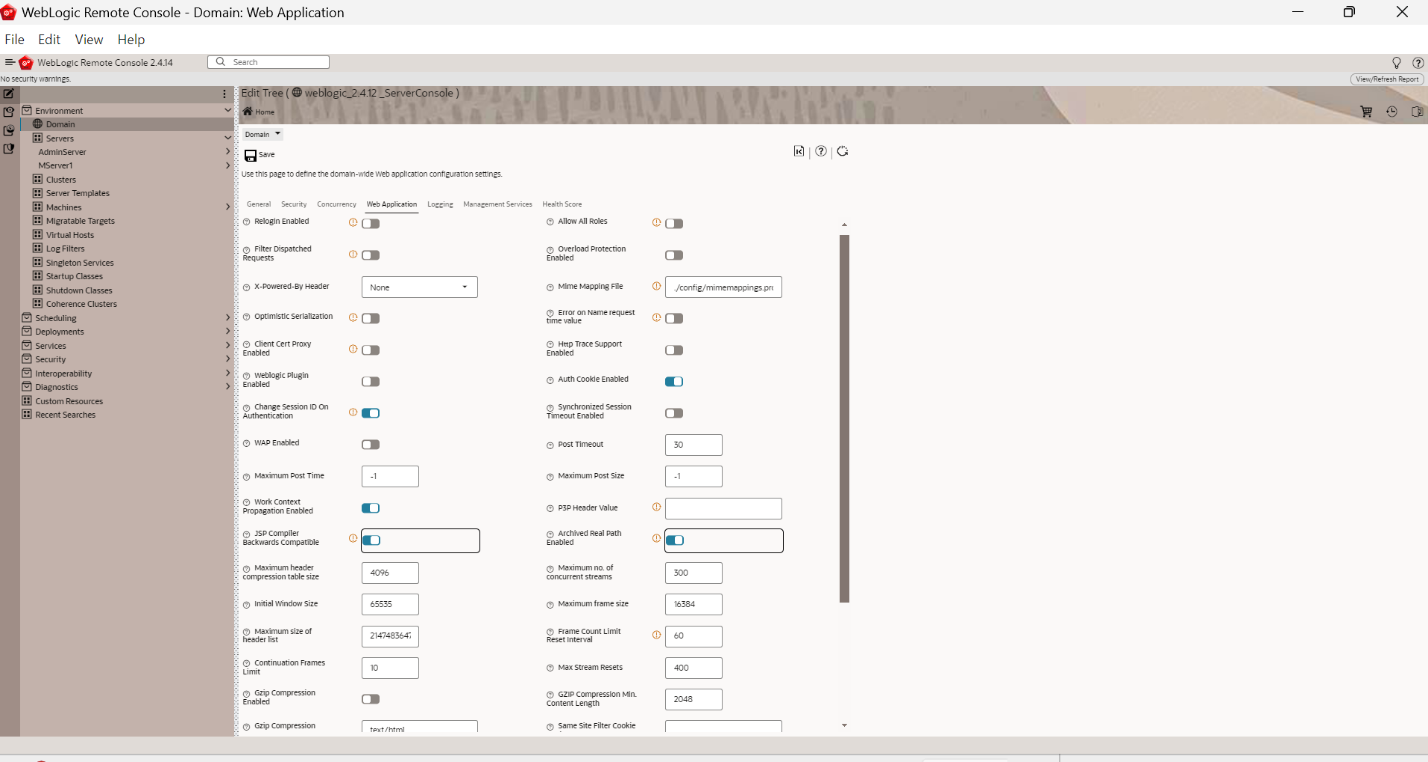Click the three-dot menu above the navigation tree
The image size is (1428, 762).
pos(224,94)
